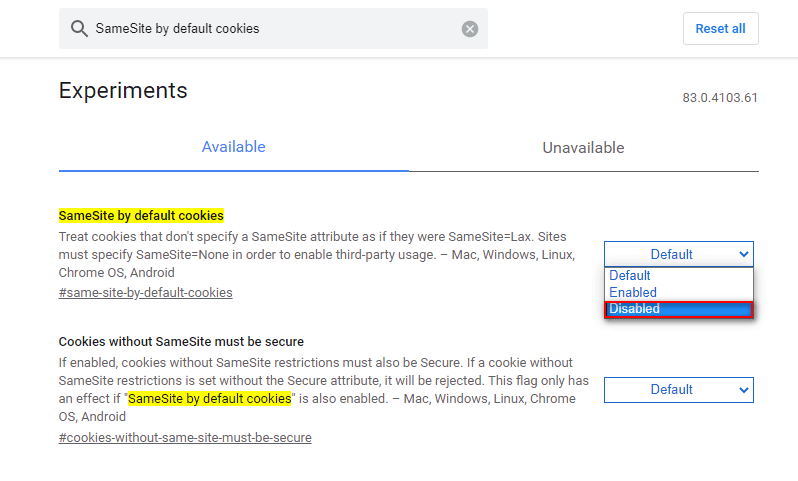The image size is (798, 481).
Task: Click the SameSite by default cookies flag title
Action: click(x=141, y=216)
